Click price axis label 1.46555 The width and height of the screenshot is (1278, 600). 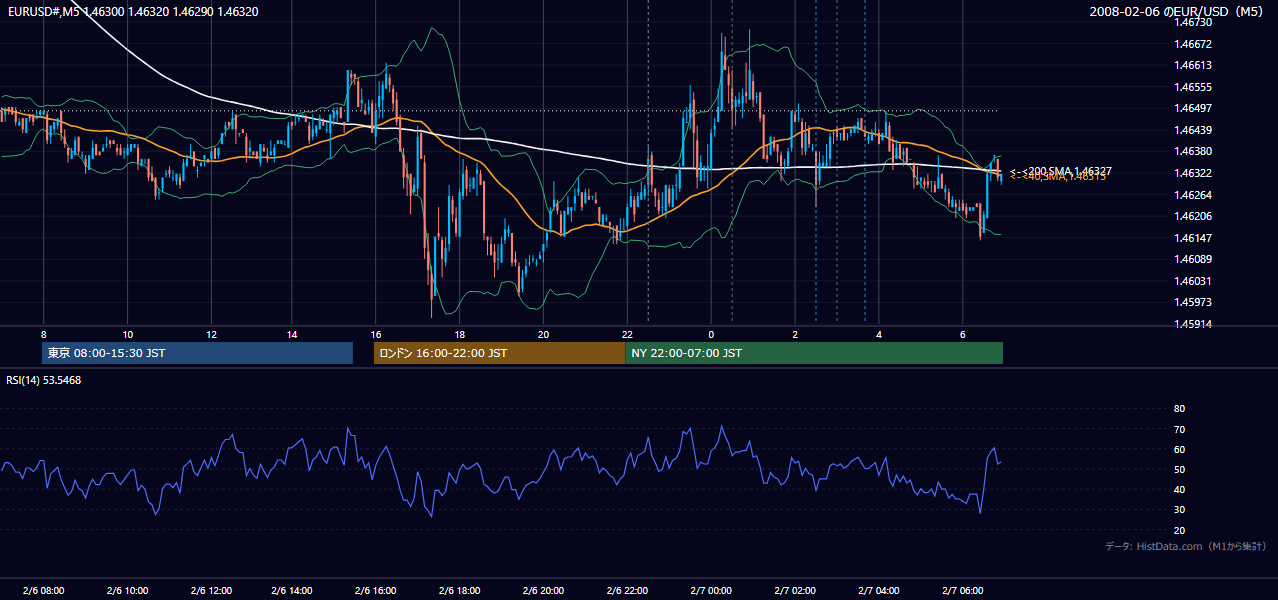1194,87
